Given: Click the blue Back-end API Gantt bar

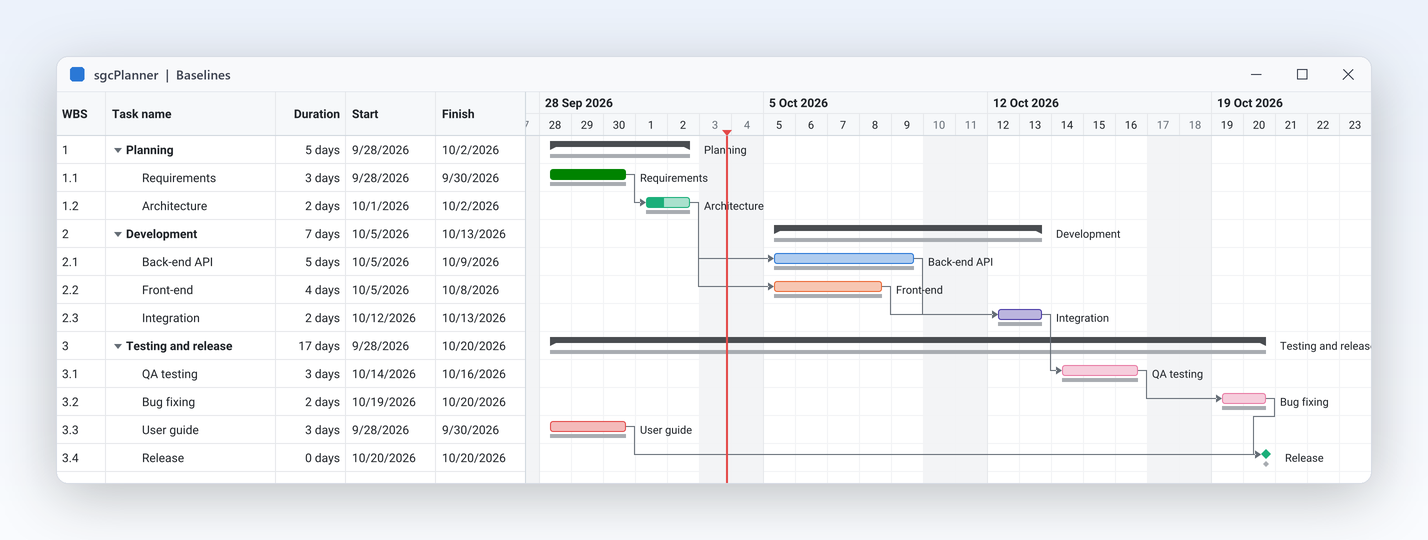Looking at the screenshot, I should [x=844, y=259].
